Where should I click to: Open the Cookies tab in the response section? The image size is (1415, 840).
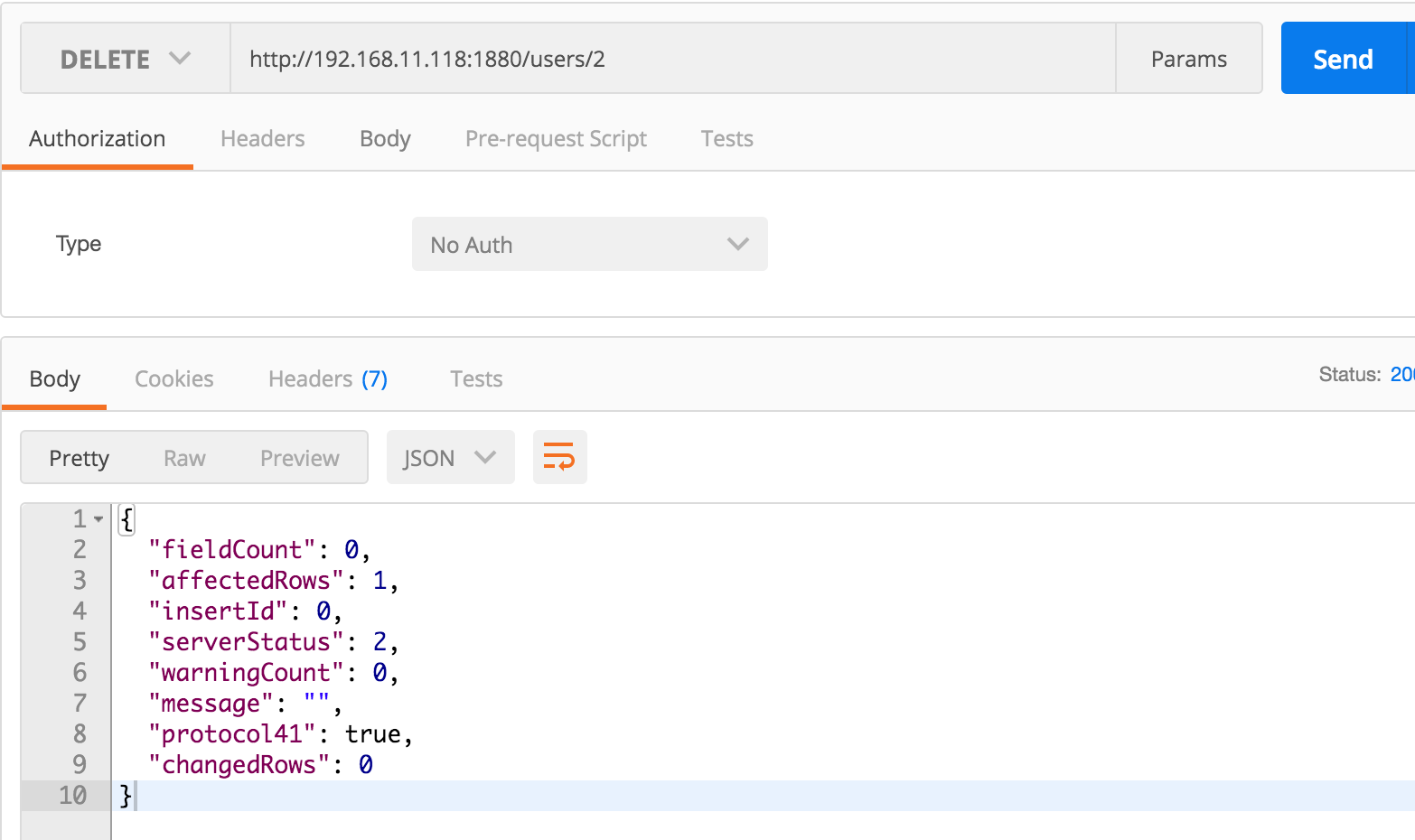[173, 378]
